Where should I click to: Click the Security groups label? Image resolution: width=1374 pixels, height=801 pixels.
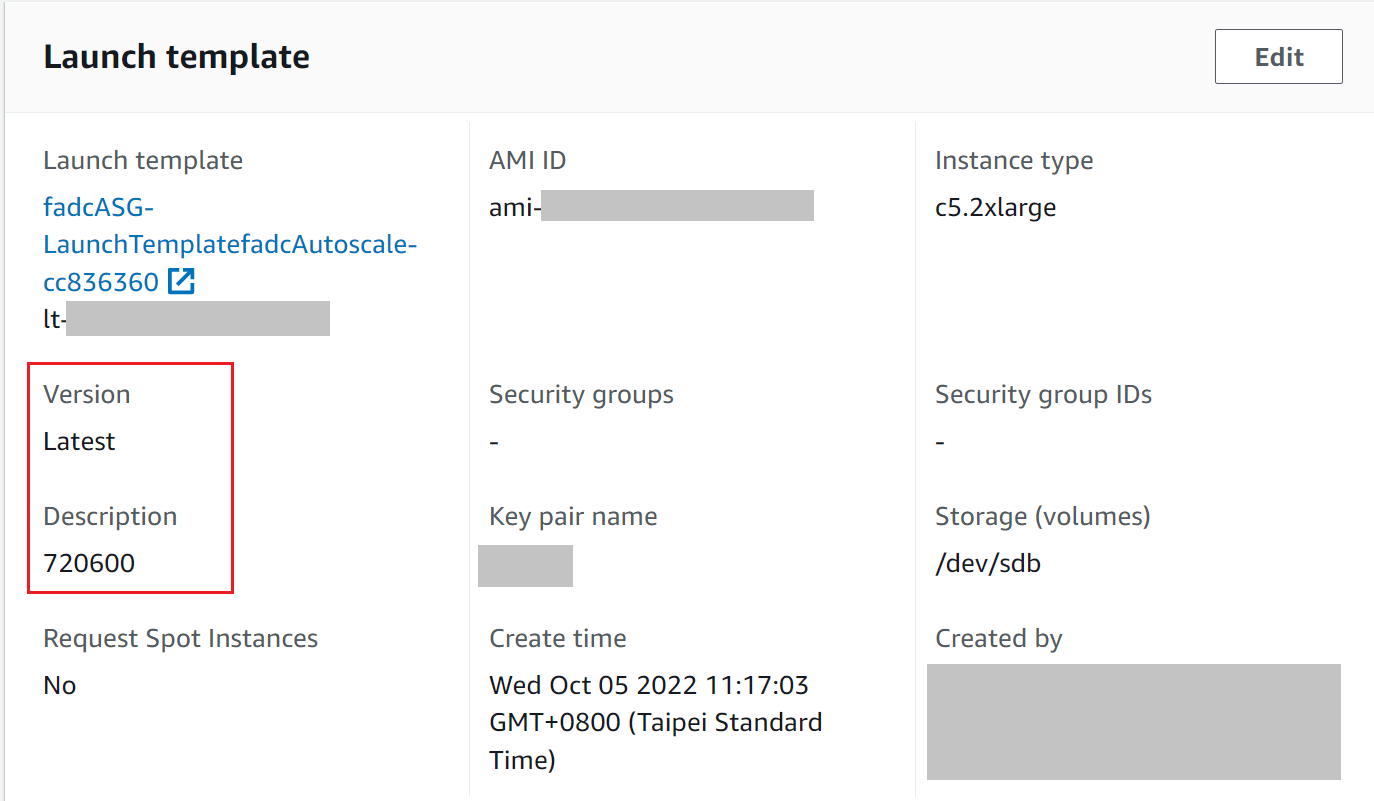(581, 395)
